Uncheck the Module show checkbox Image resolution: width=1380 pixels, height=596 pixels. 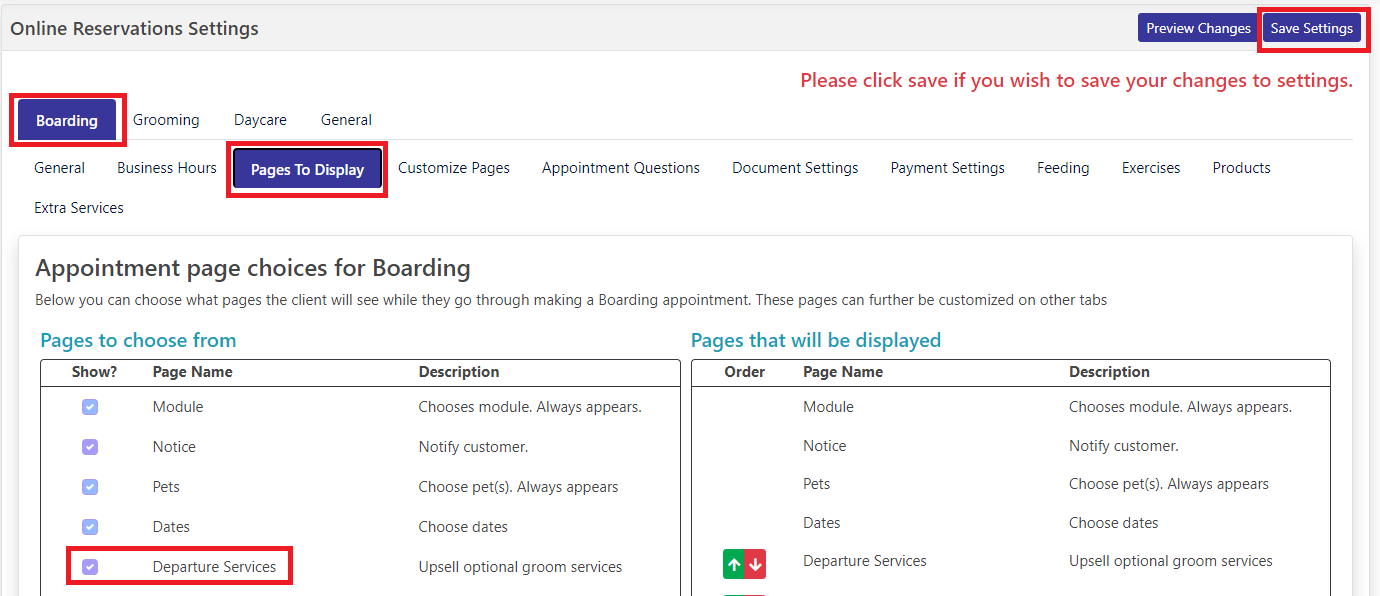[90, 407]
